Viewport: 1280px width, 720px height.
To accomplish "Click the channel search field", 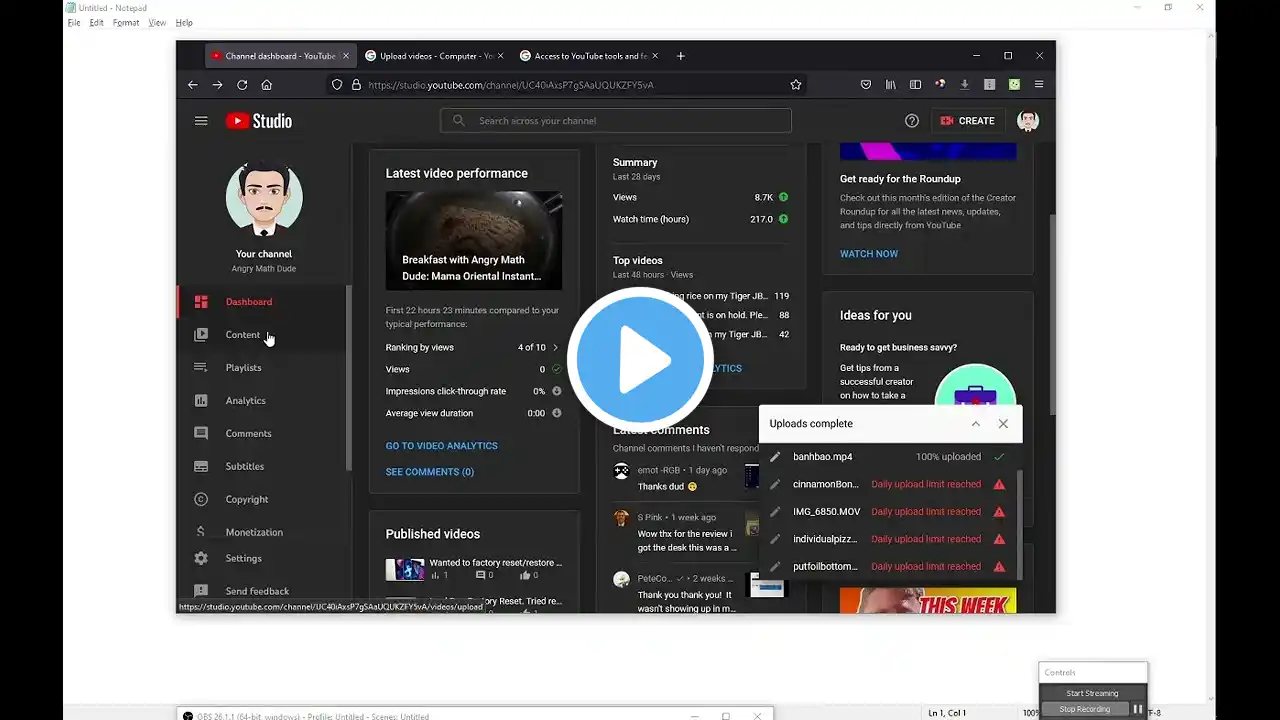I will click(616, 121).
